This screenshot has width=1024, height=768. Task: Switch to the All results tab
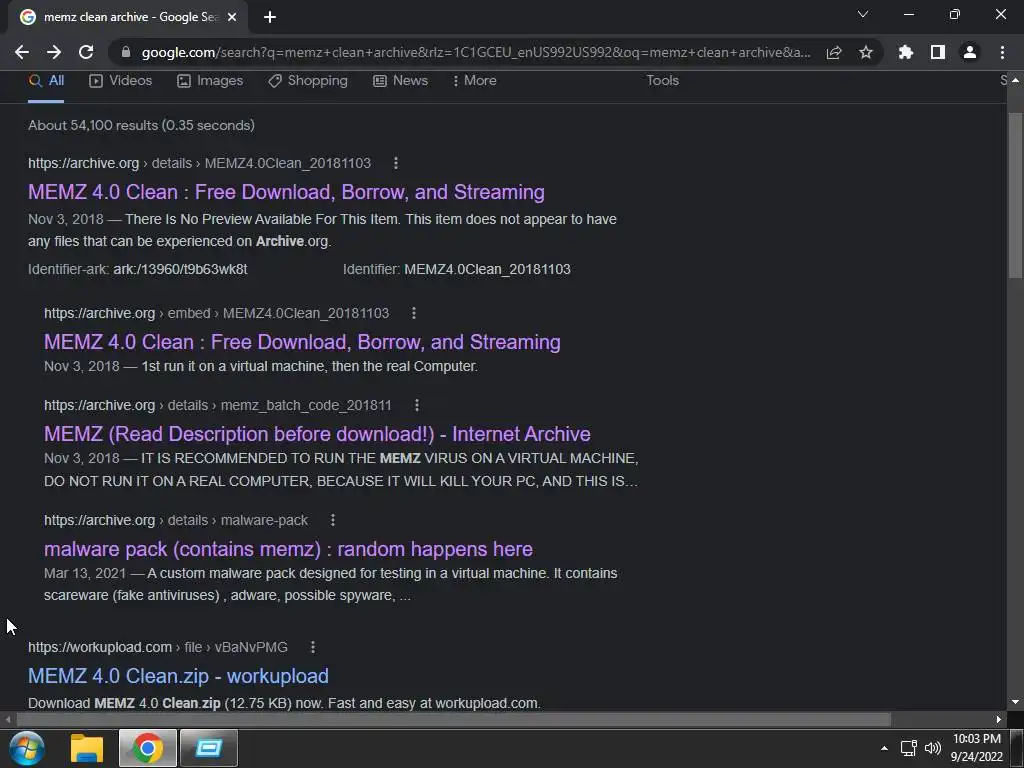click(46, 80)
